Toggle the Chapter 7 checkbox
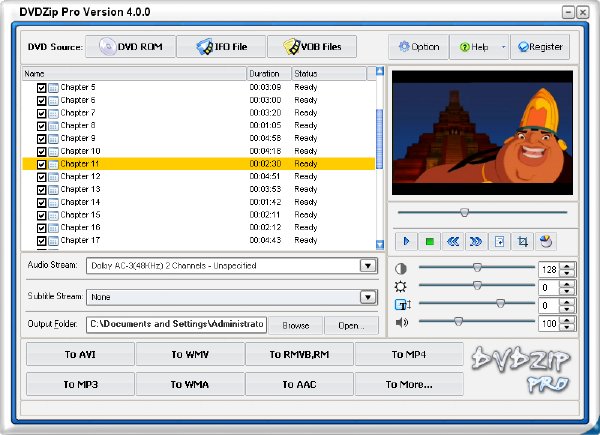The width and height of the screenshot is (600, 435). 41,113
